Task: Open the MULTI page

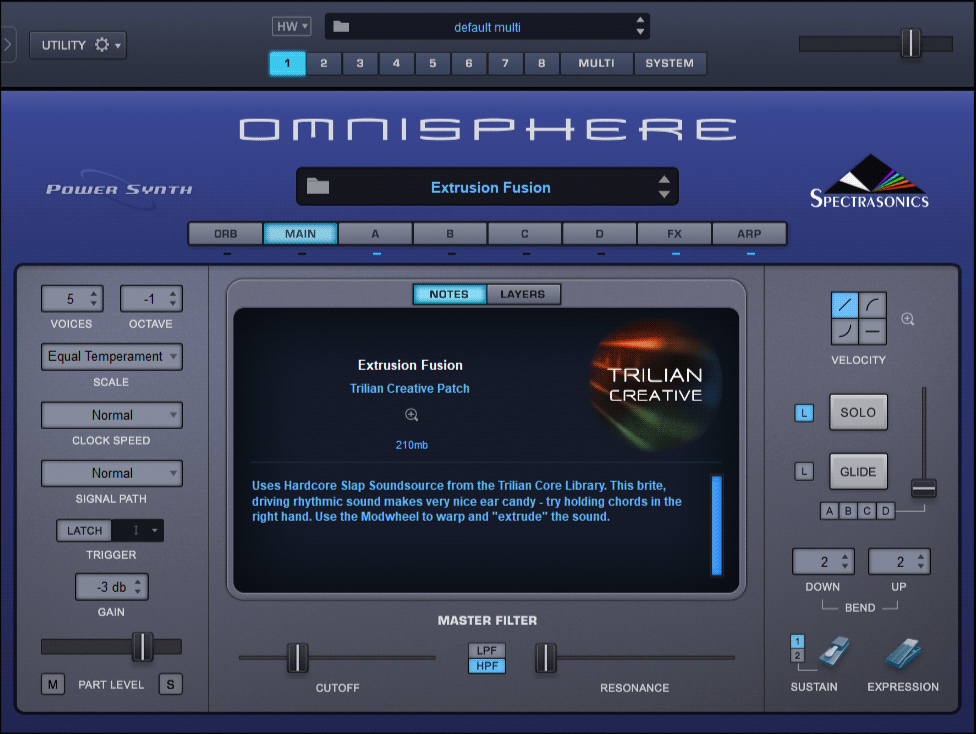Action: point(596,63)
